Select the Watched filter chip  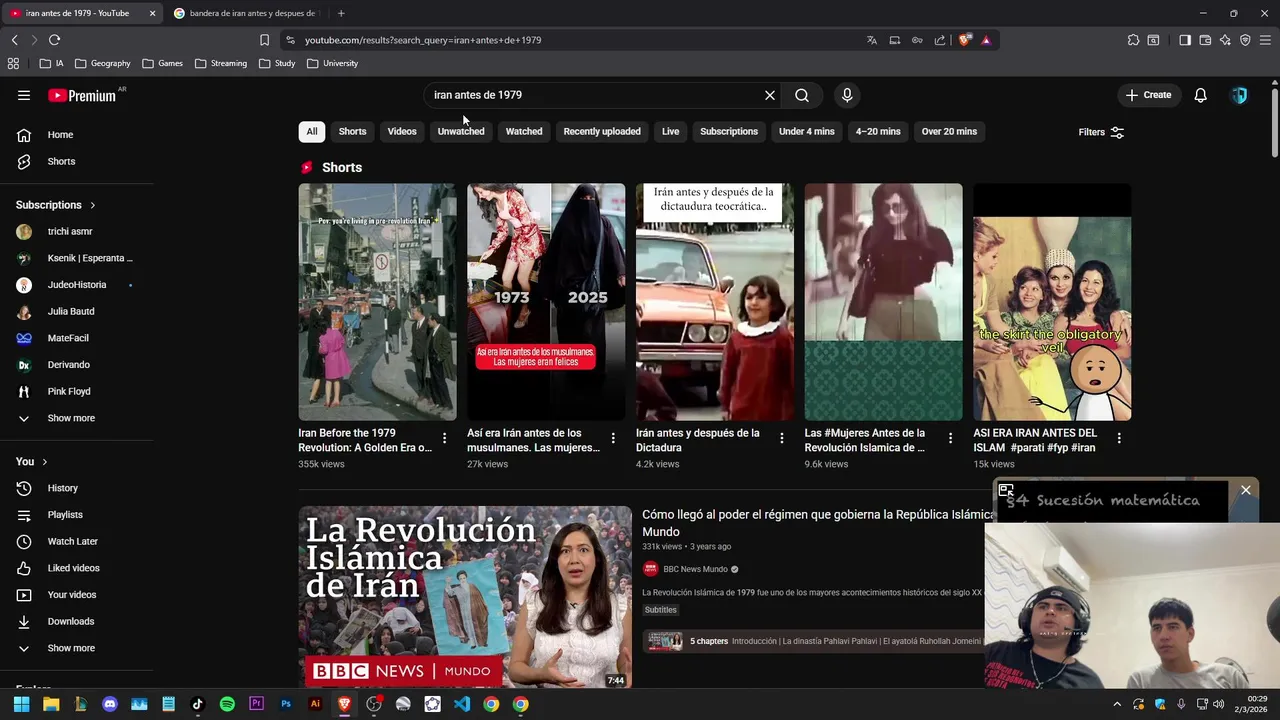524,131
